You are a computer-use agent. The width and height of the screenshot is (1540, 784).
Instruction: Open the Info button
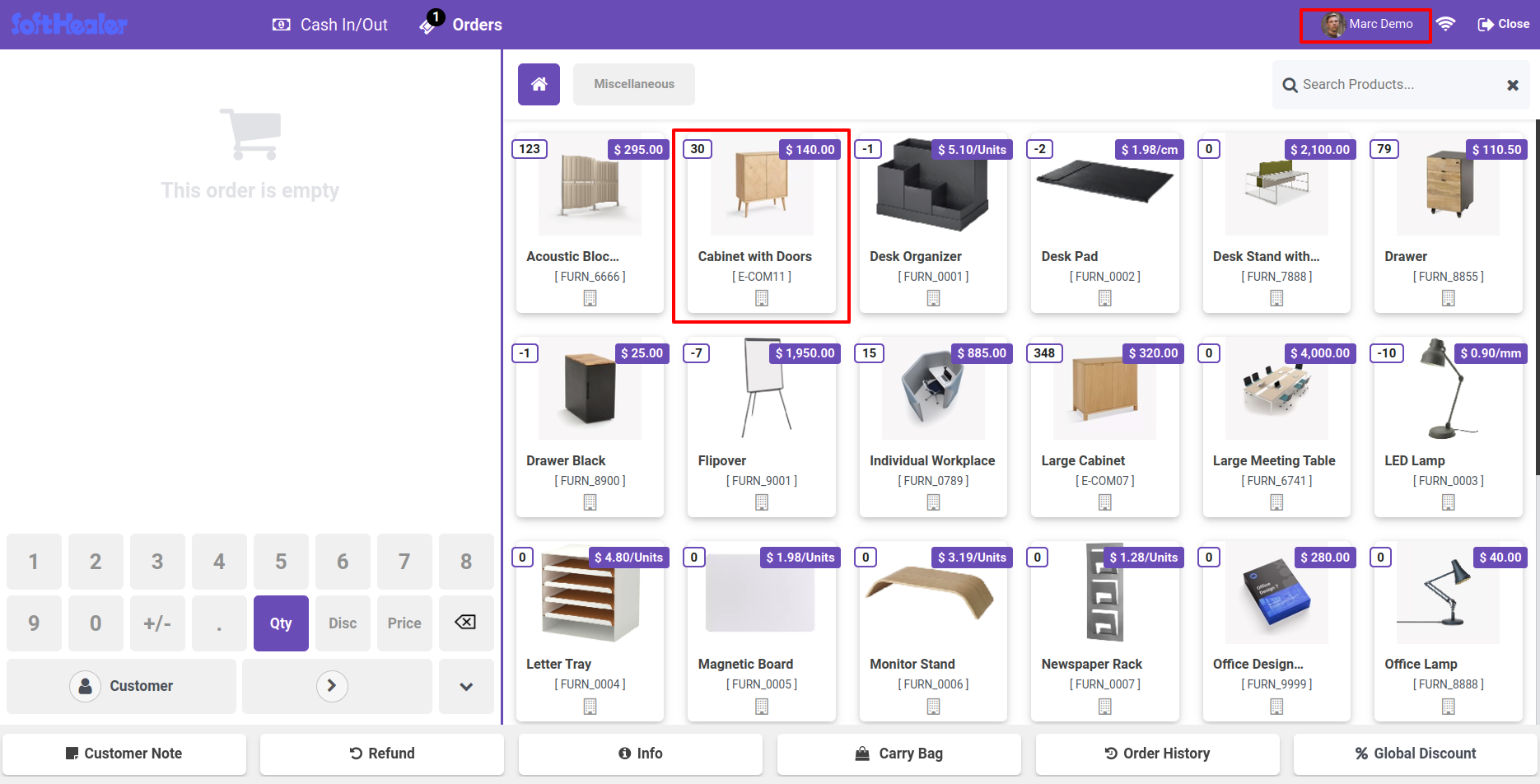pyautogui.click(x=641, y=754)
